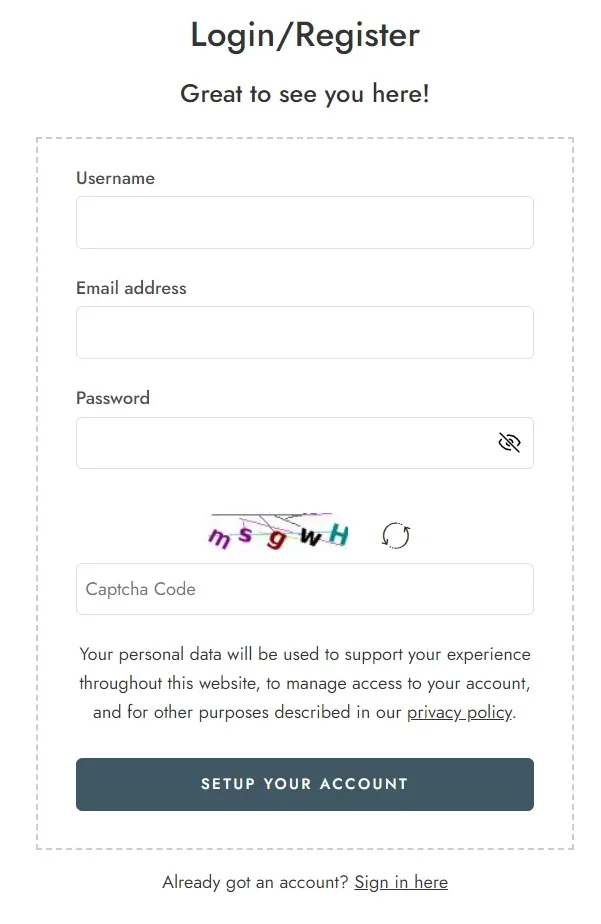Click the Username field label
The width and height of the screenshot is (601, 924).
click(x=115, y=178)
